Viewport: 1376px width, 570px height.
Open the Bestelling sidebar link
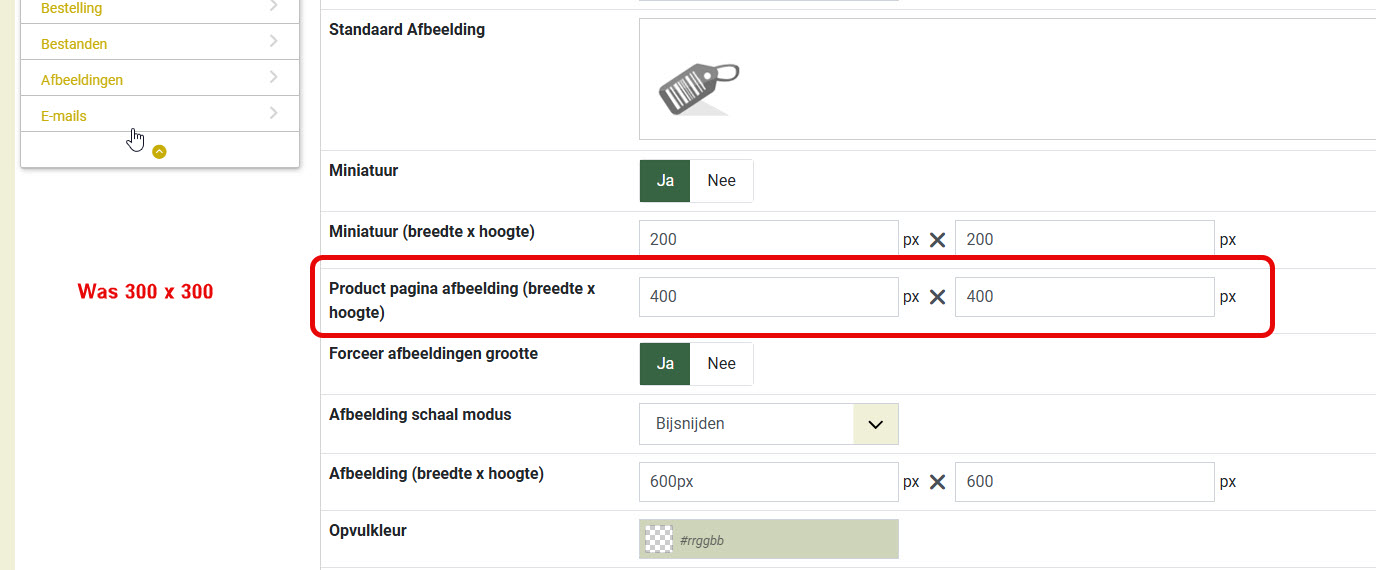(71, 8)
